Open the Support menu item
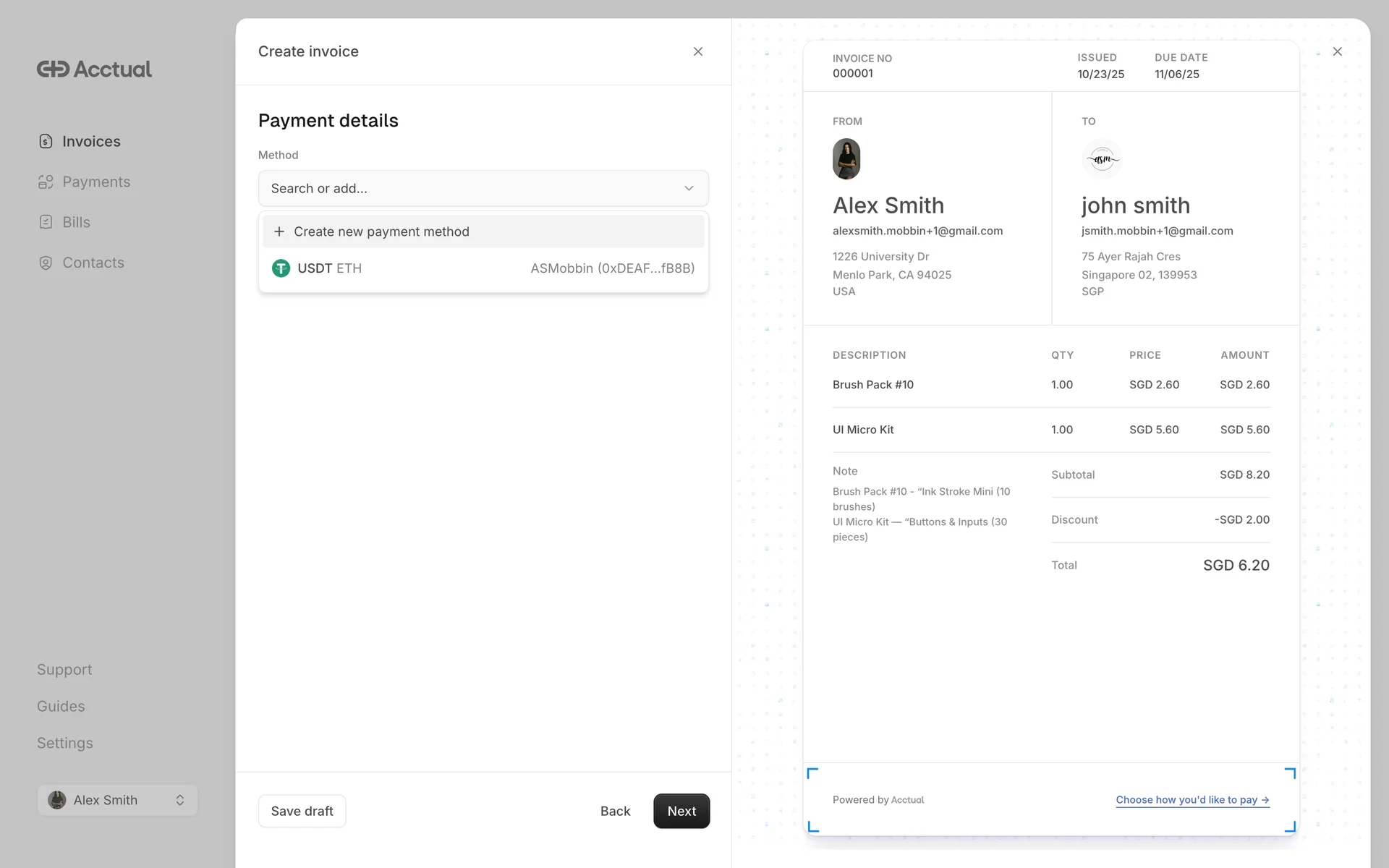The image size is (1389, 868). pyautogui.click(x=64, y=670)
